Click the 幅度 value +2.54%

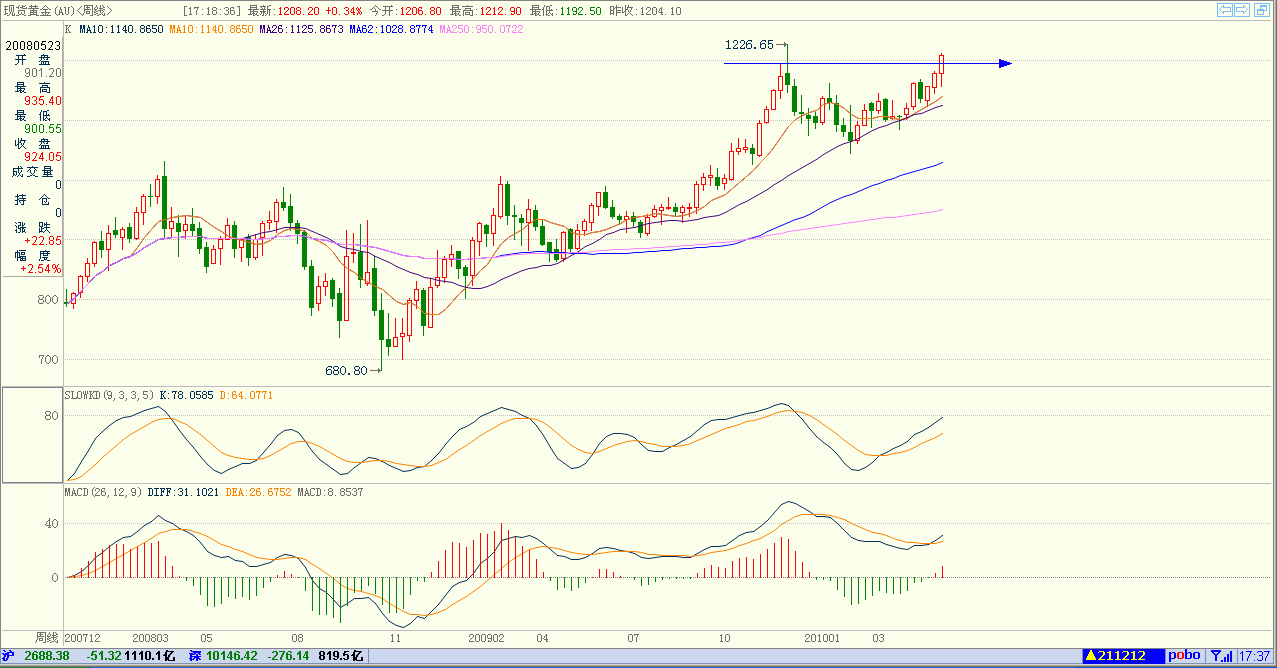pyautogui.click(x=41, y=269)
